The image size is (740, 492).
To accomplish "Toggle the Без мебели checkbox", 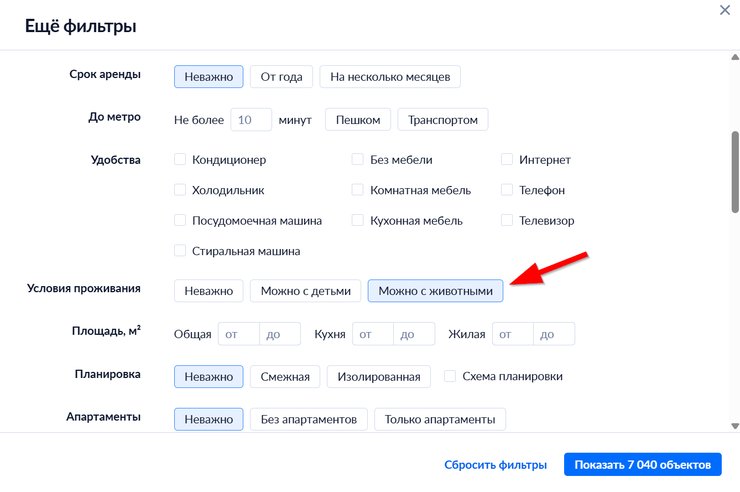I will tap(358, 160).
